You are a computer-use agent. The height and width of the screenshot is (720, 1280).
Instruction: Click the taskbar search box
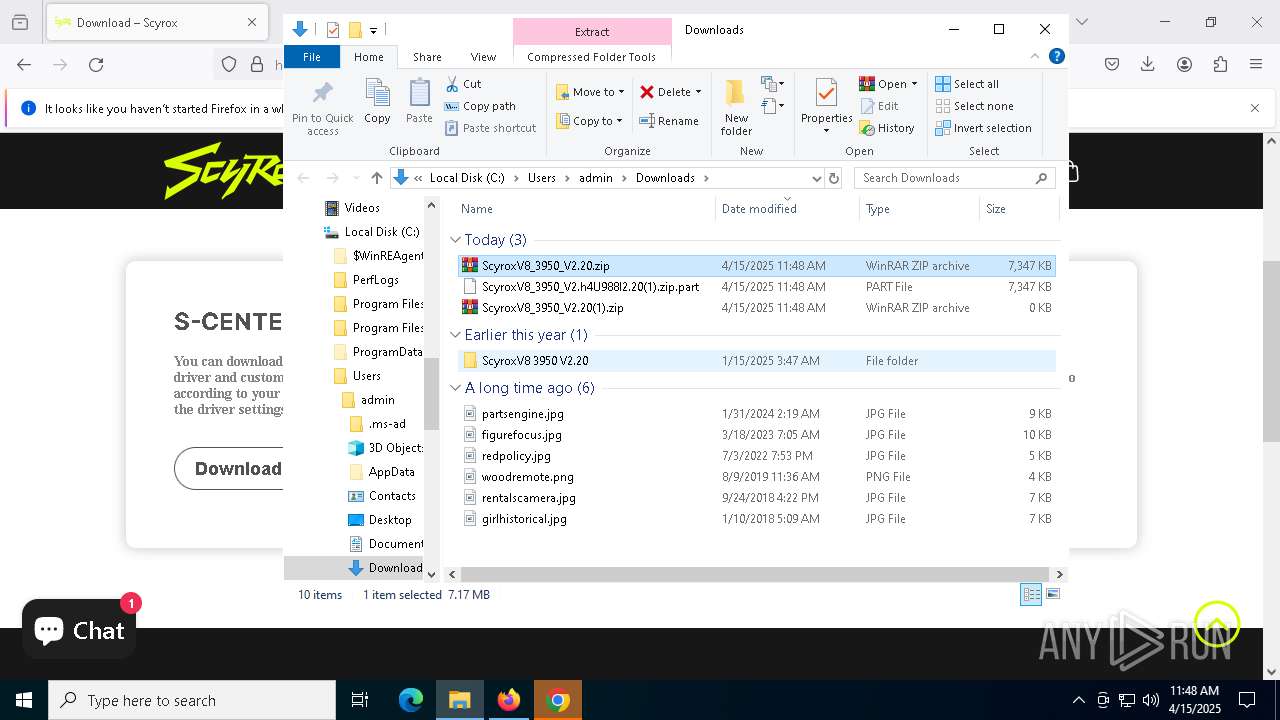[x=192, y=700]
